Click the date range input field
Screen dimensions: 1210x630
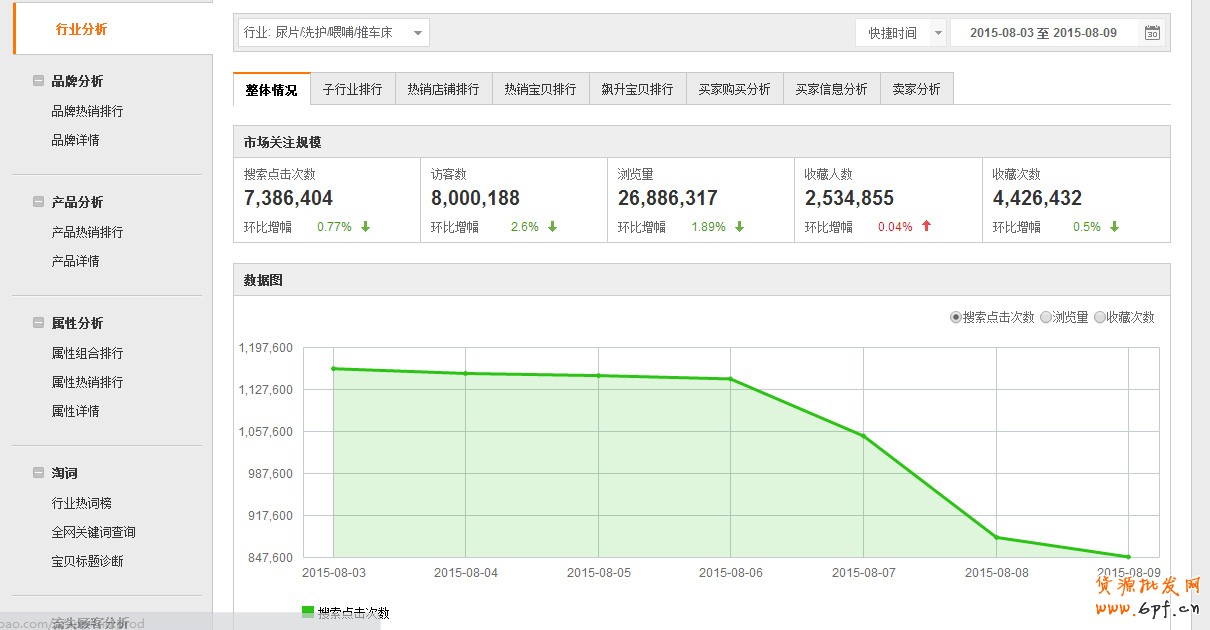coord(1043,33)
